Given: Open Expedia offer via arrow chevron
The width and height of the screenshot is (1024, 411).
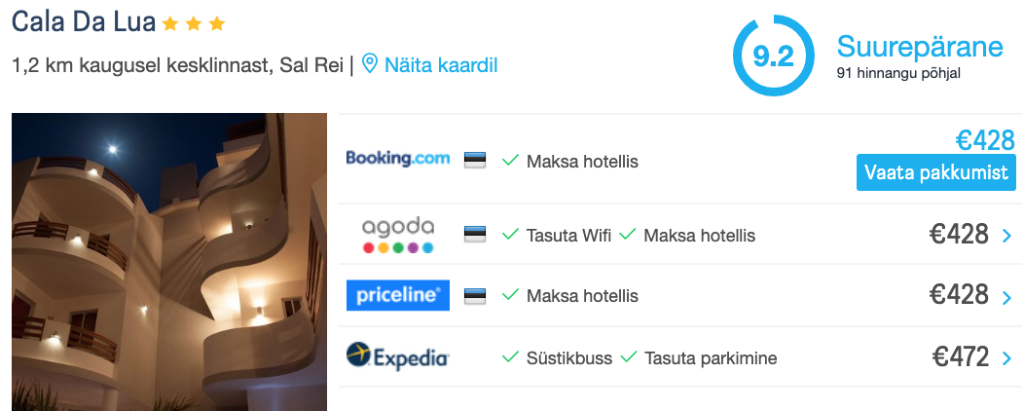Looking at the screenshot, I should (1006, 357).
